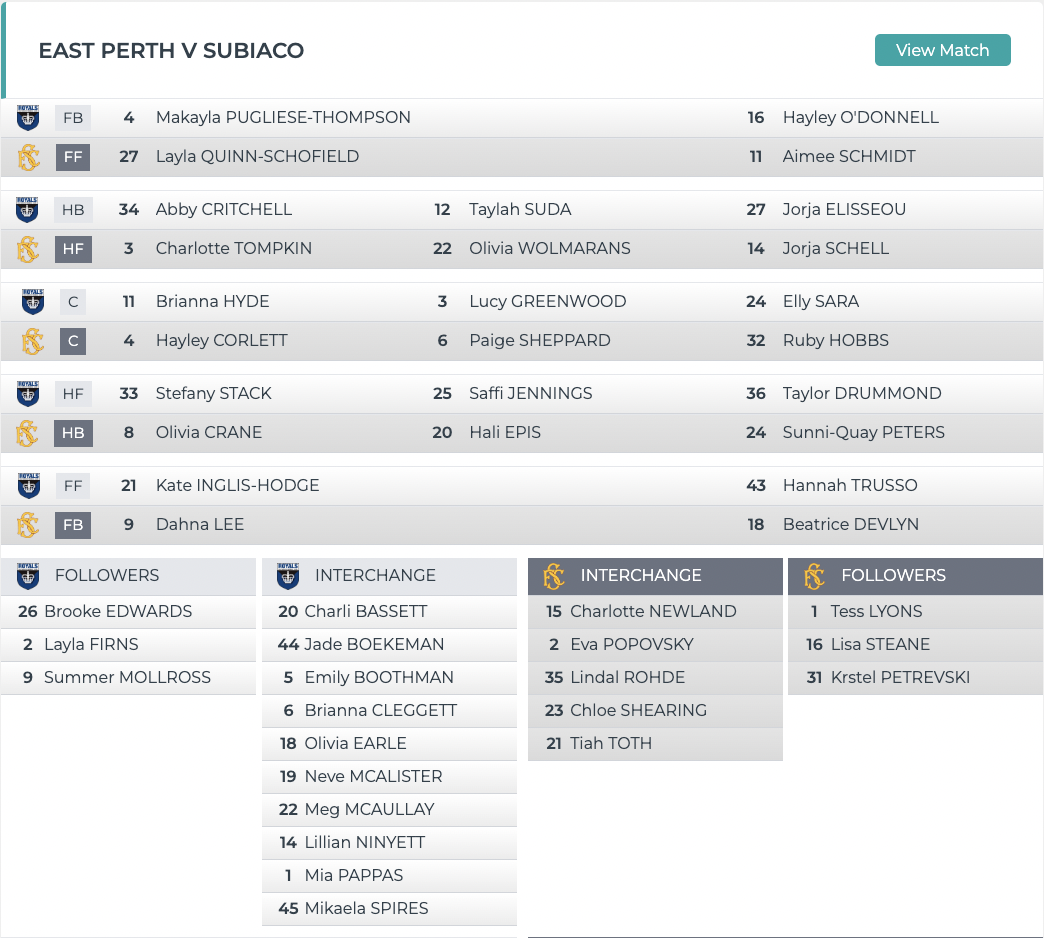Select Hannah TRUSSO in full forward line
Viewport: 1044px width, 938px height.
[850, 485]
